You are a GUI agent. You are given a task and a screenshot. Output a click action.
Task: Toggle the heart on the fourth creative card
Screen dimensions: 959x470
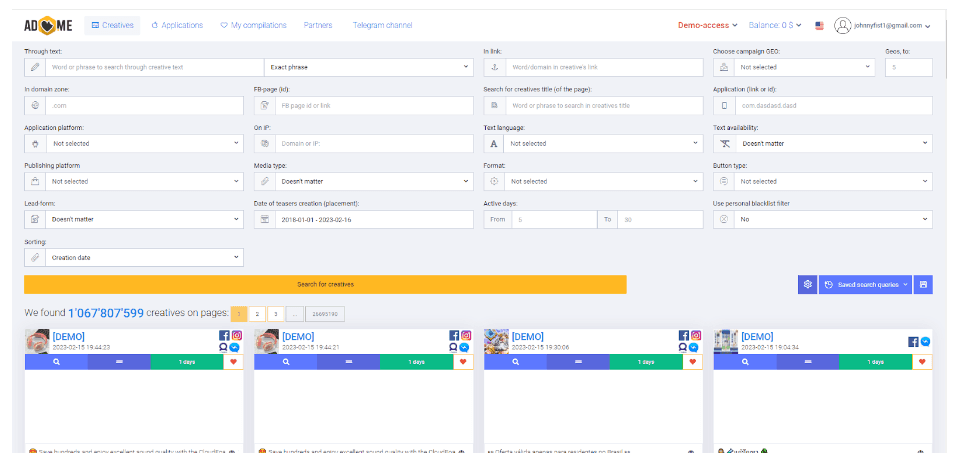click(x=923, y=361)
